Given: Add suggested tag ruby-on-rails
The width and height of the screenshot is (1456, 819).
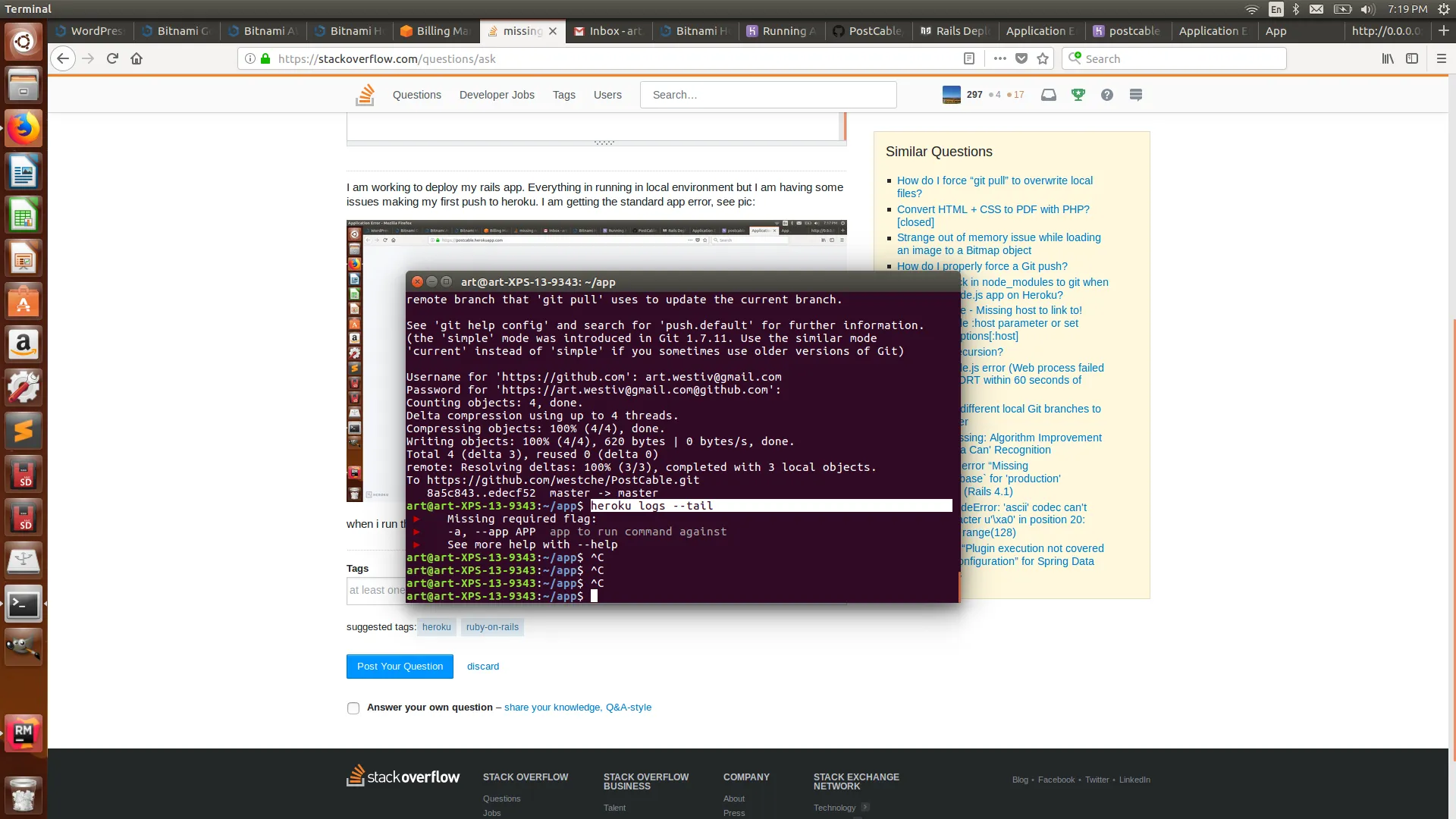Looking at the screenshot, I should pos(492,627).
